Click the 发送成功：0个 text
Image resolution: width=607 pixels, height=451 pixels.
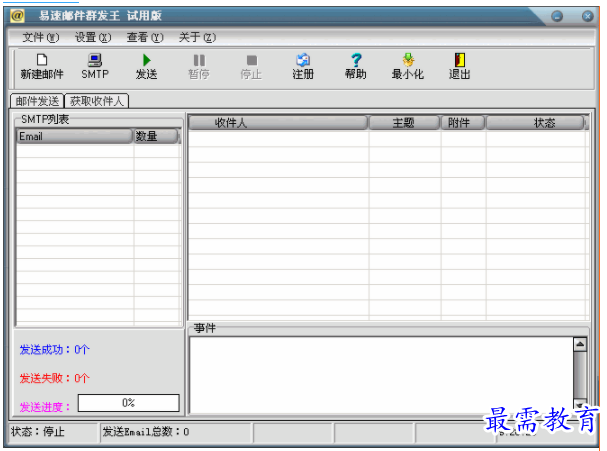55,350
